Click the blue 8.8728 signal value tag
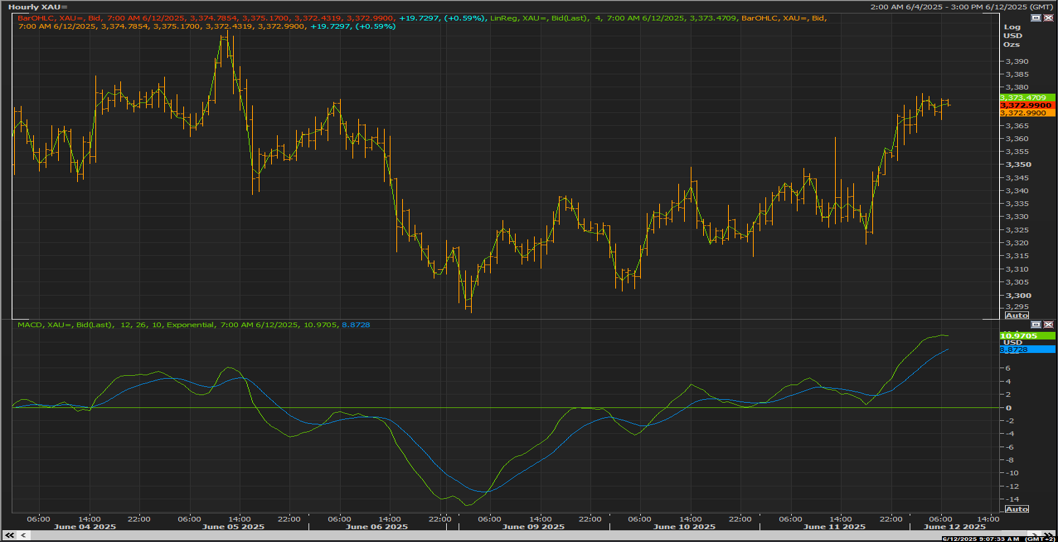1058x542 pixels. [x=1026, y=350]
